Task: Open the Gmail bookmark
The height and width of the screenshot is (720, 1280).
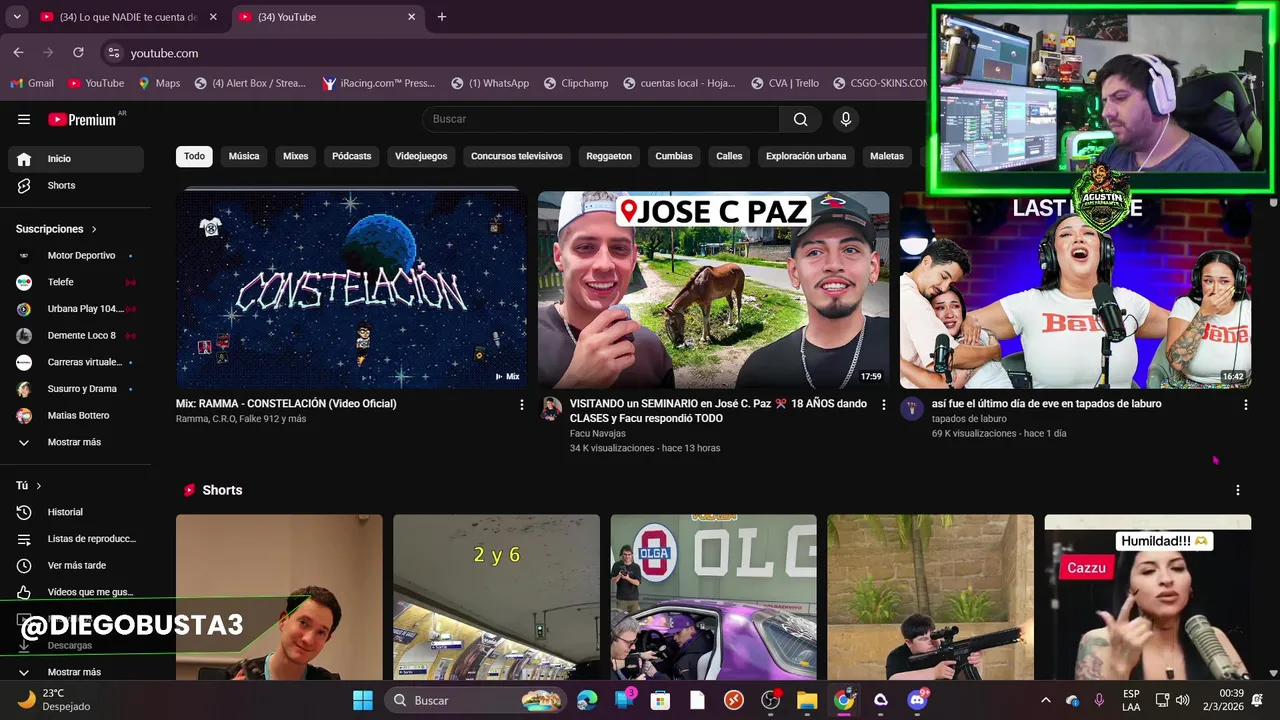Action: point(32,83)
